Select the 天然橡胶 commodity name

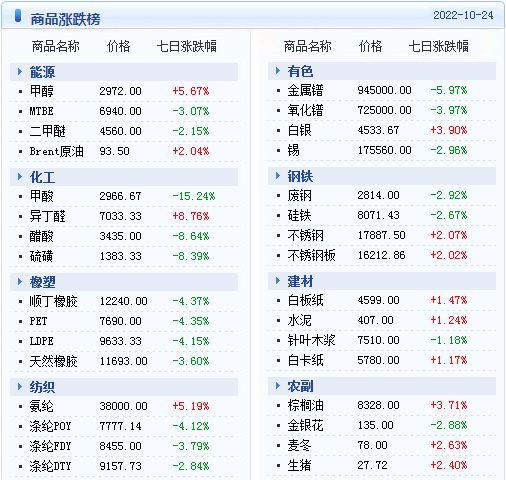tap(54, 361)
